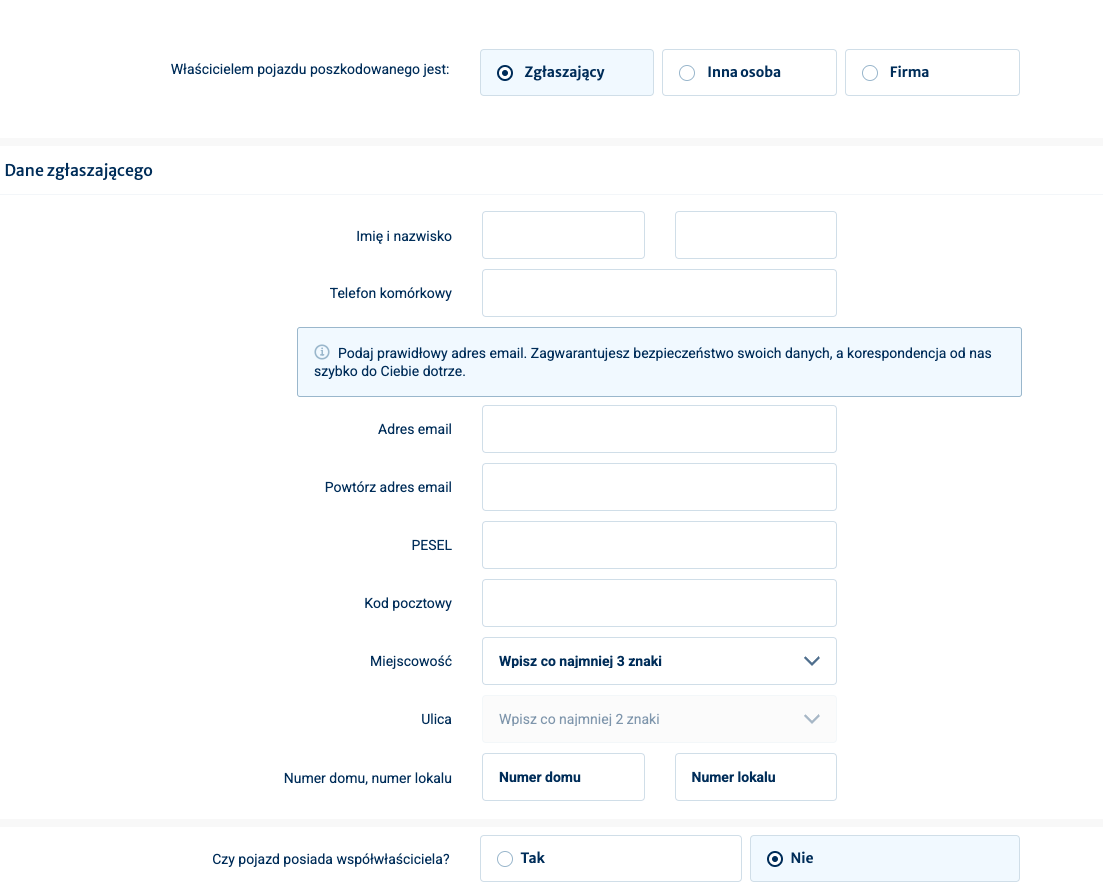
Task: Click the info icon in email notice
Action: [322, 352]
